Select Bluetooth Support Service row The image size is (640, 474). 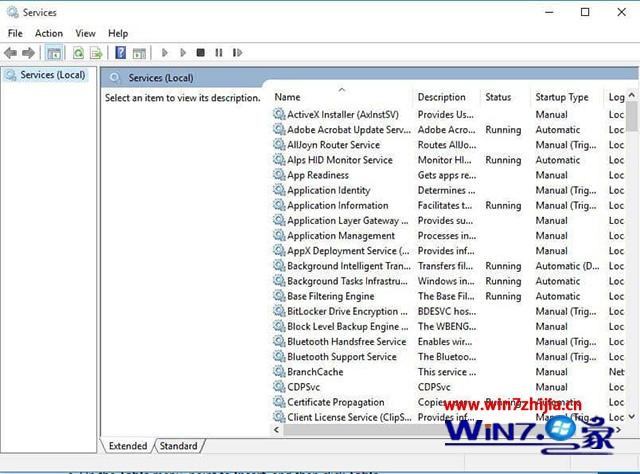(x=449, y=356)
